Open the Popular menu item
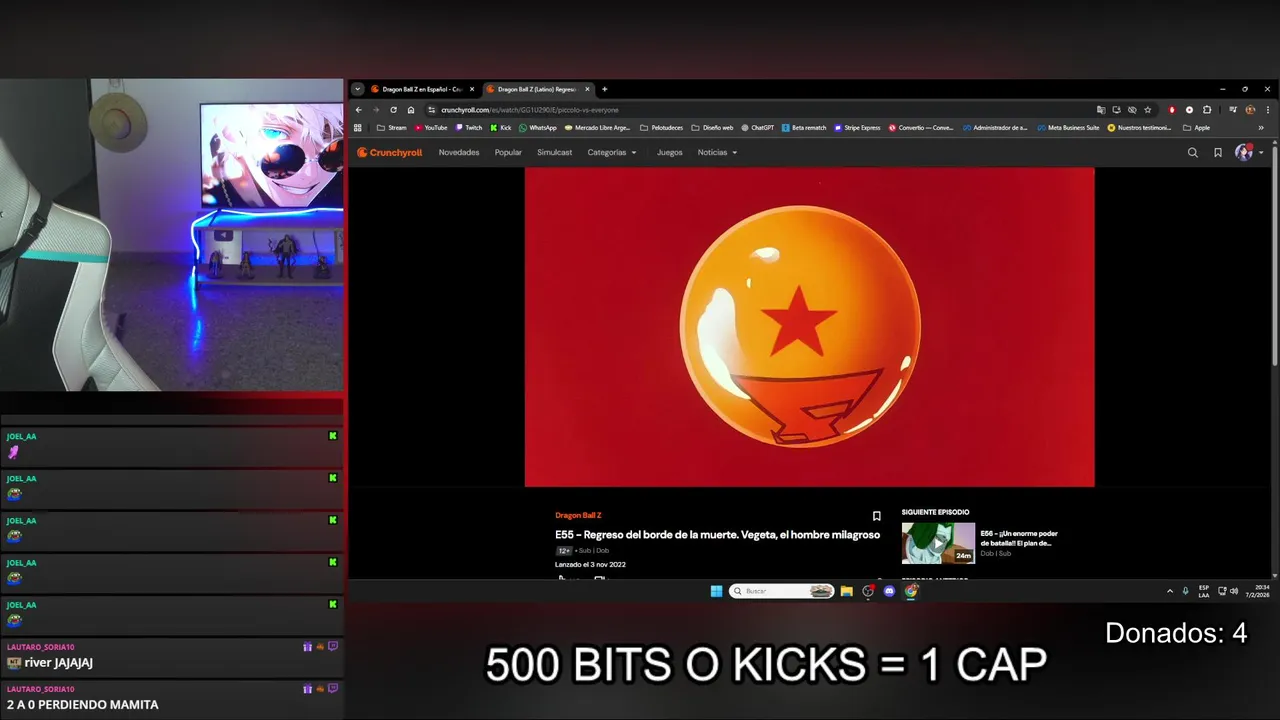Screen dimensions: 1280x720 click(508, 153)
